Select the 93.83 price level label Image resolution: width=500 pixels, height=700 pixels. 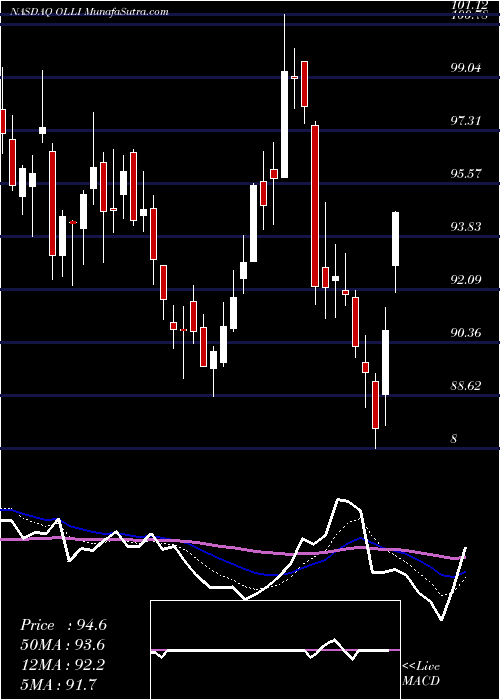[x=466, y=226]
